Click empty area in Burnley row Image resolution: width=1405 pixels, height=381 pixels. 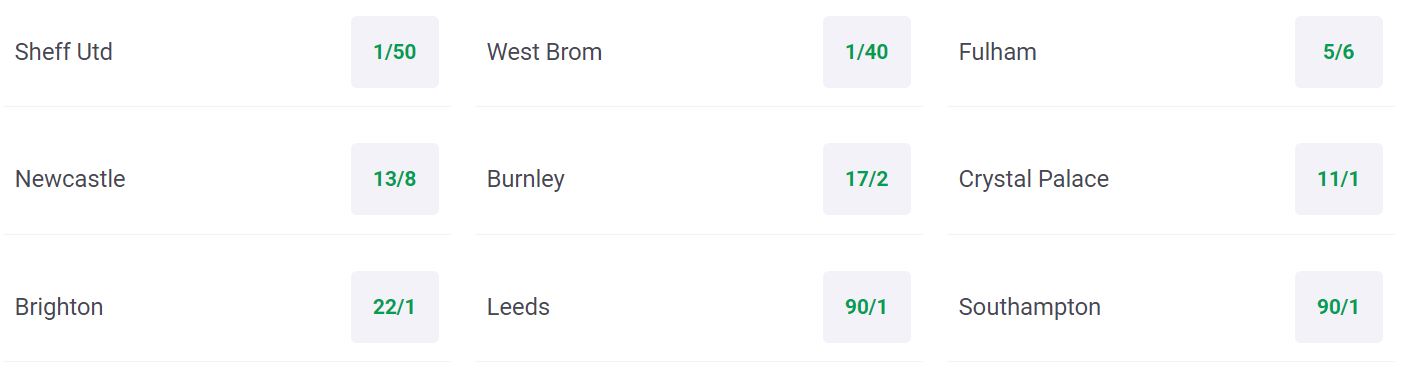tap(694, 179)
